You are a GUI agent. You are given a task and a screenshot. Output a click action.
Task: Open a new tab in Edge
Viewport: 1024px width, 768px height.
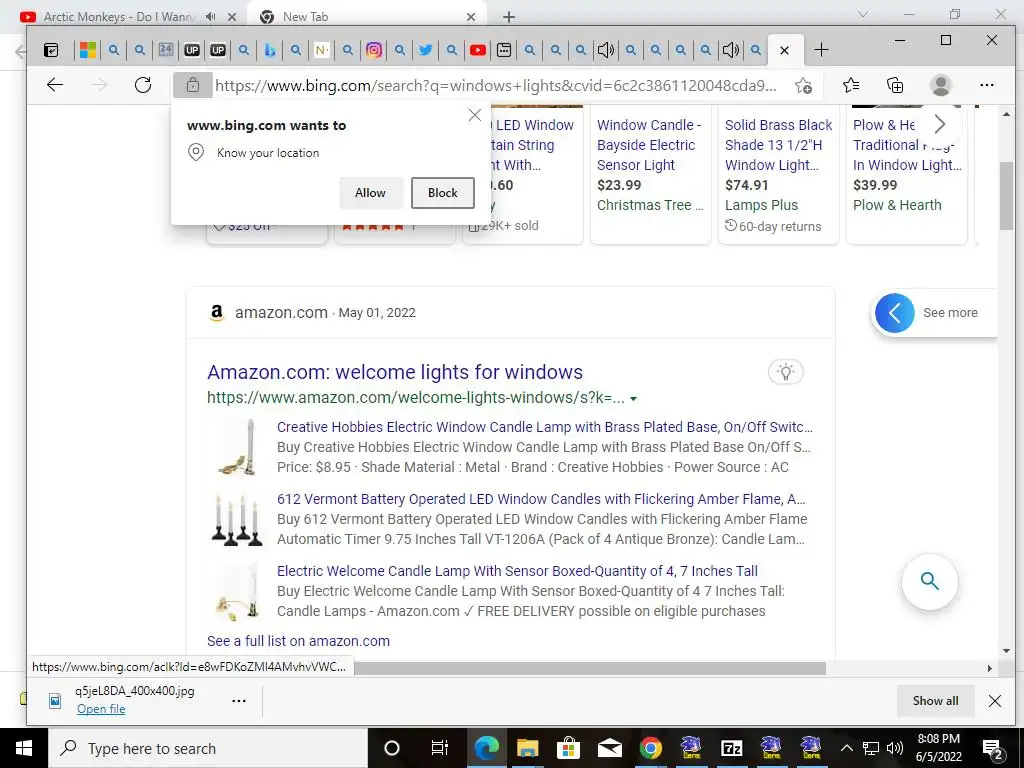[x=822, y=50]
